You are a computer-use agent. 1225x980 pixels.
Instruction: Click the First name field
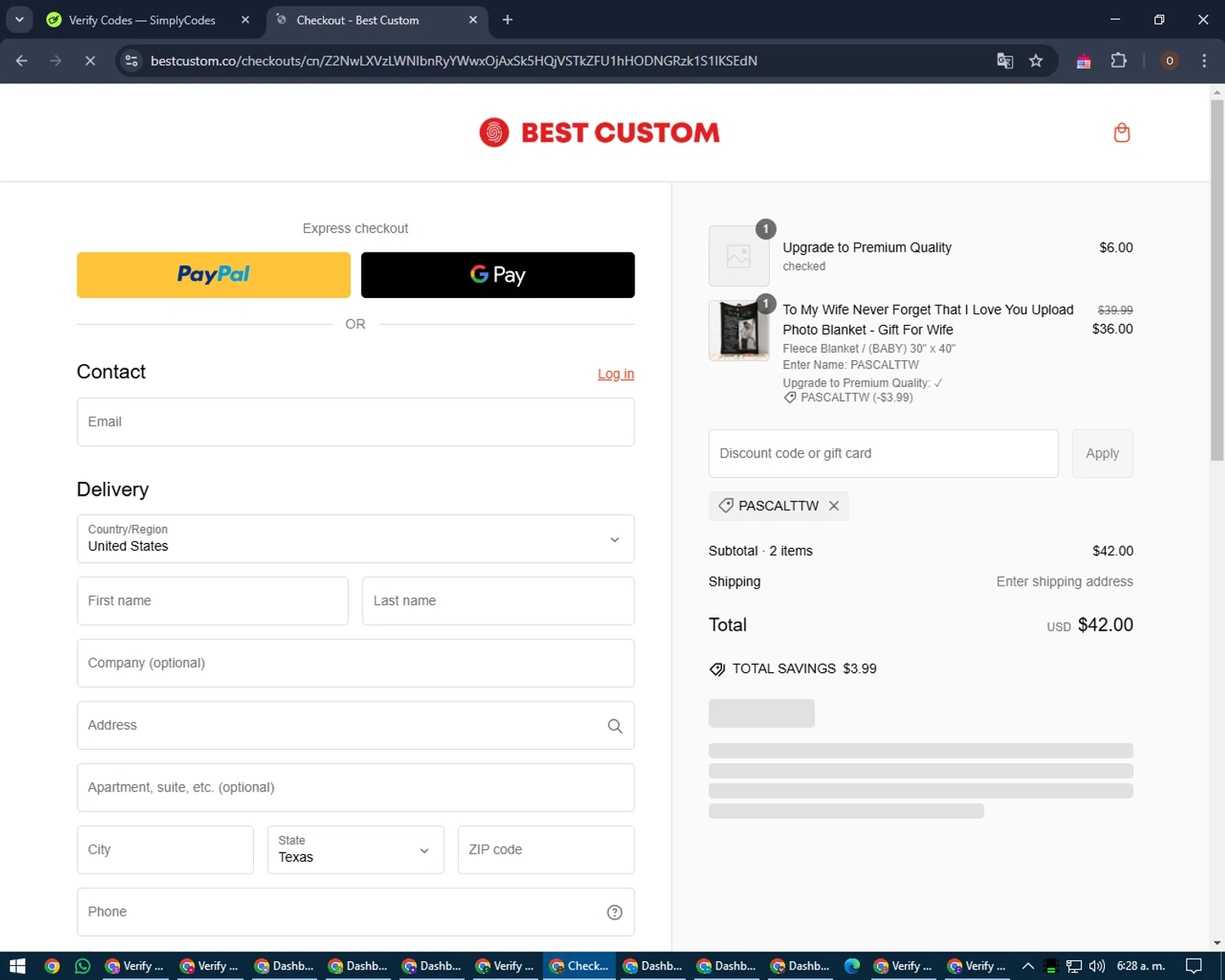(212, 600)
